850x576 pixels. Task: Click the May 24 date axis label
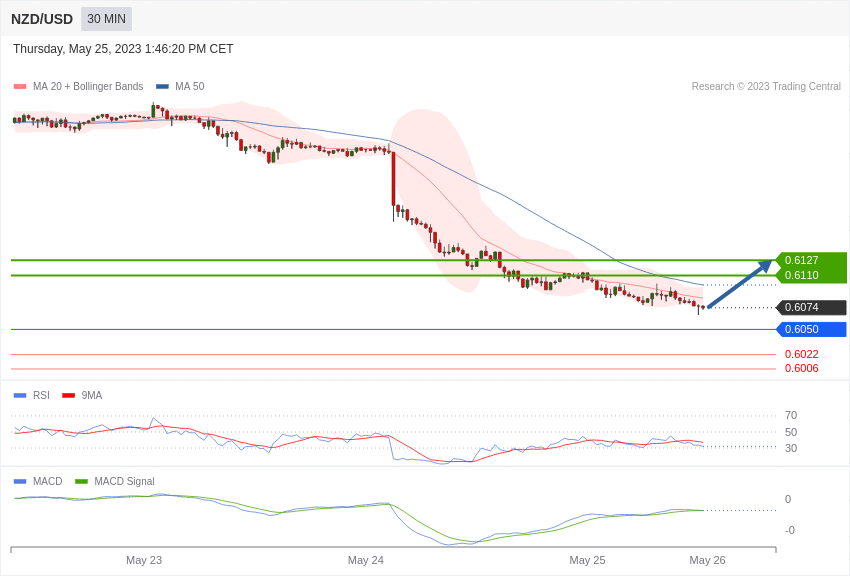(x=366, y=560)
